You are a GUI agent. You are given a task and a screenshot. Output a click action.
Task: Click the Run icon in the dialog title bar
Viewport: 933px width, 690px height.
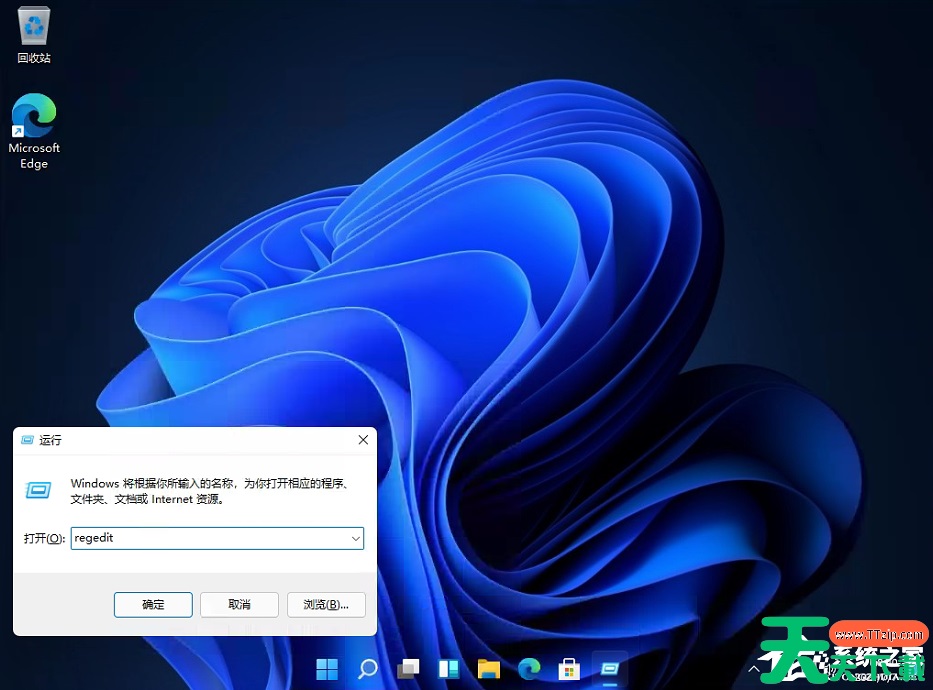click(x=27, y=440)
